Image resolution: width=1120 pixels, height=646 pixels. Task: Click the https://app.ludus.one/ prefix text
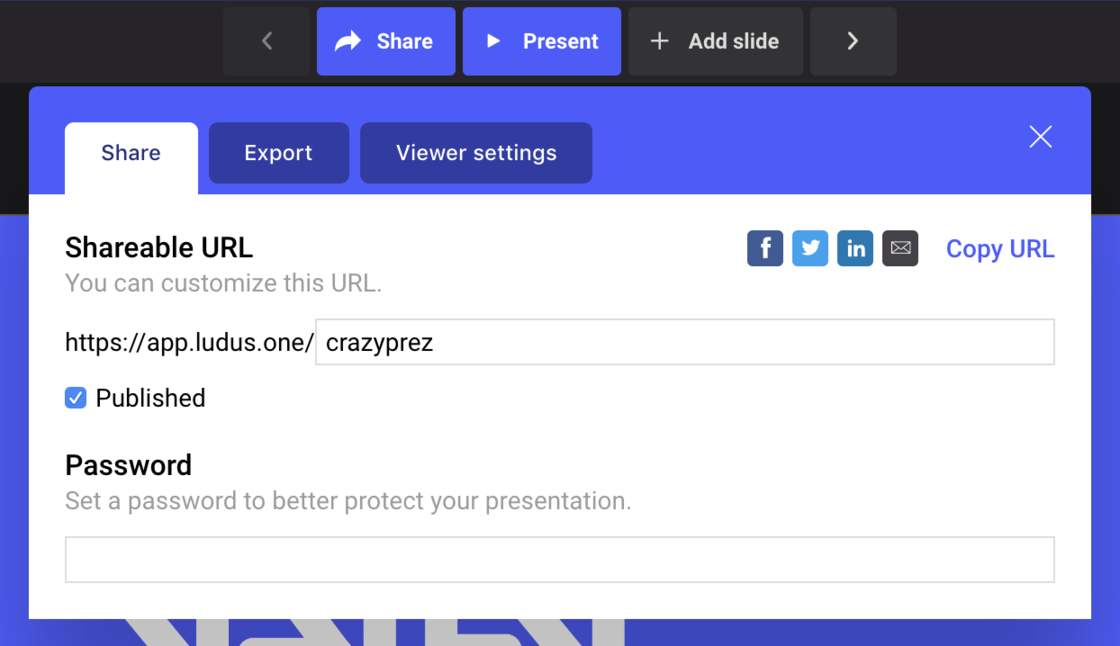click(189, 343)
